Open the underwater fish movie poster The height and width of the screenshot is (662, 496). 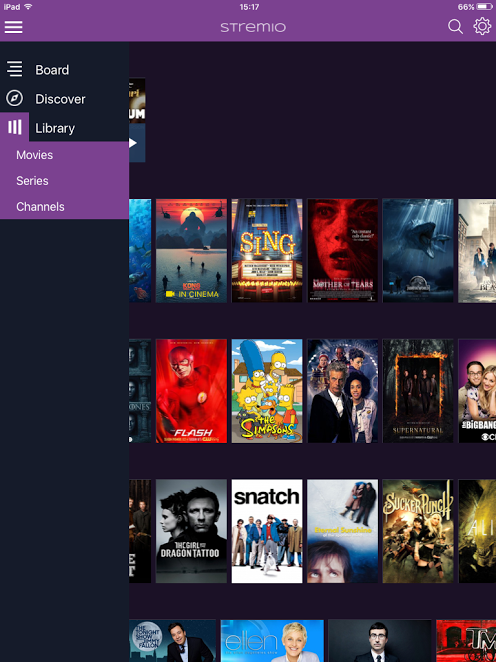pos(140,250)
